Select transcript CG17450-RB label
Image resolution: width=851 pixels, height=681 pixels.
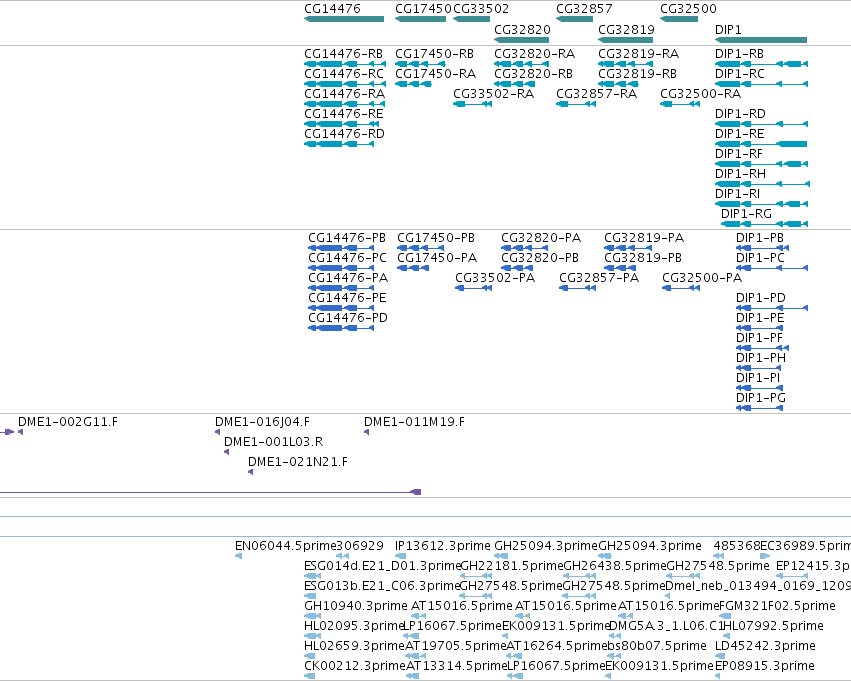pos(434,54)
